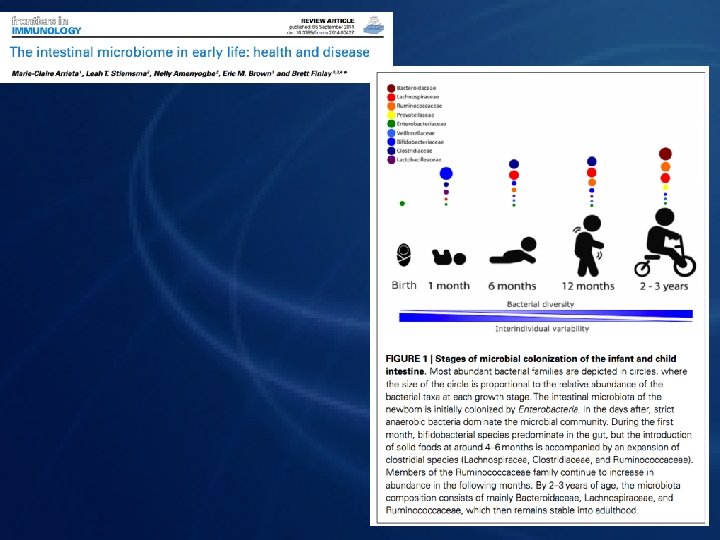Click the 'Bifidobacteriaceae' legend label
This screenshot has height=540, width=720.
(x=421, y=142)
